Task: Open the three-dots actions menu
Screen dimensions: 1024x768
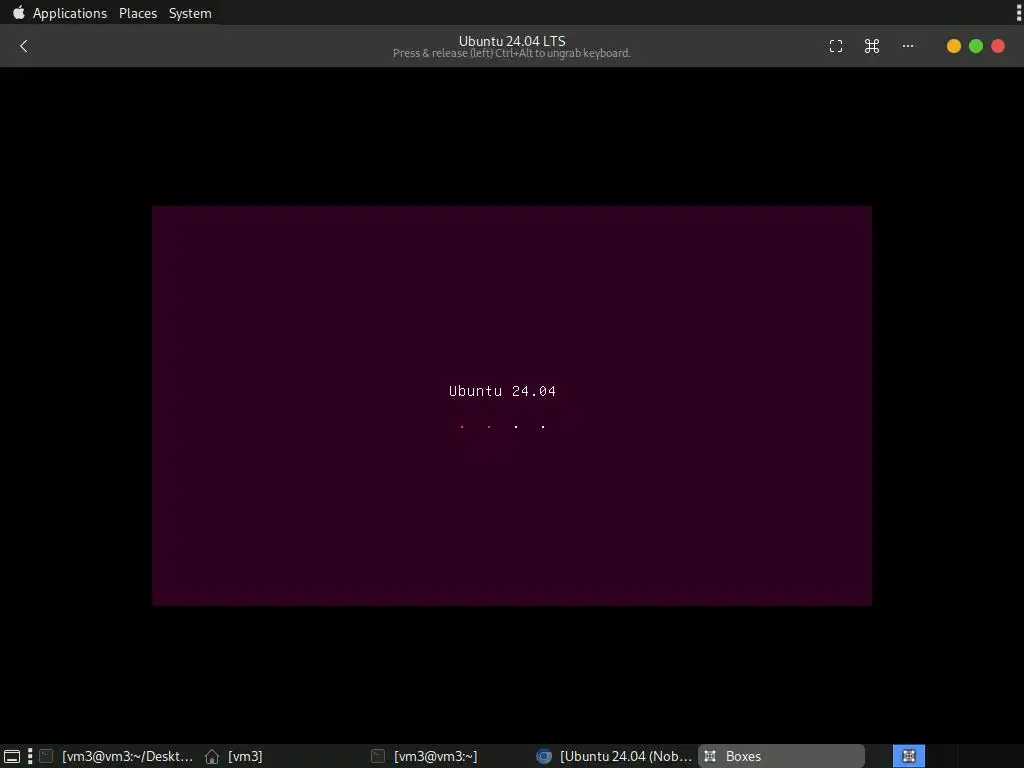Action: 908,46
